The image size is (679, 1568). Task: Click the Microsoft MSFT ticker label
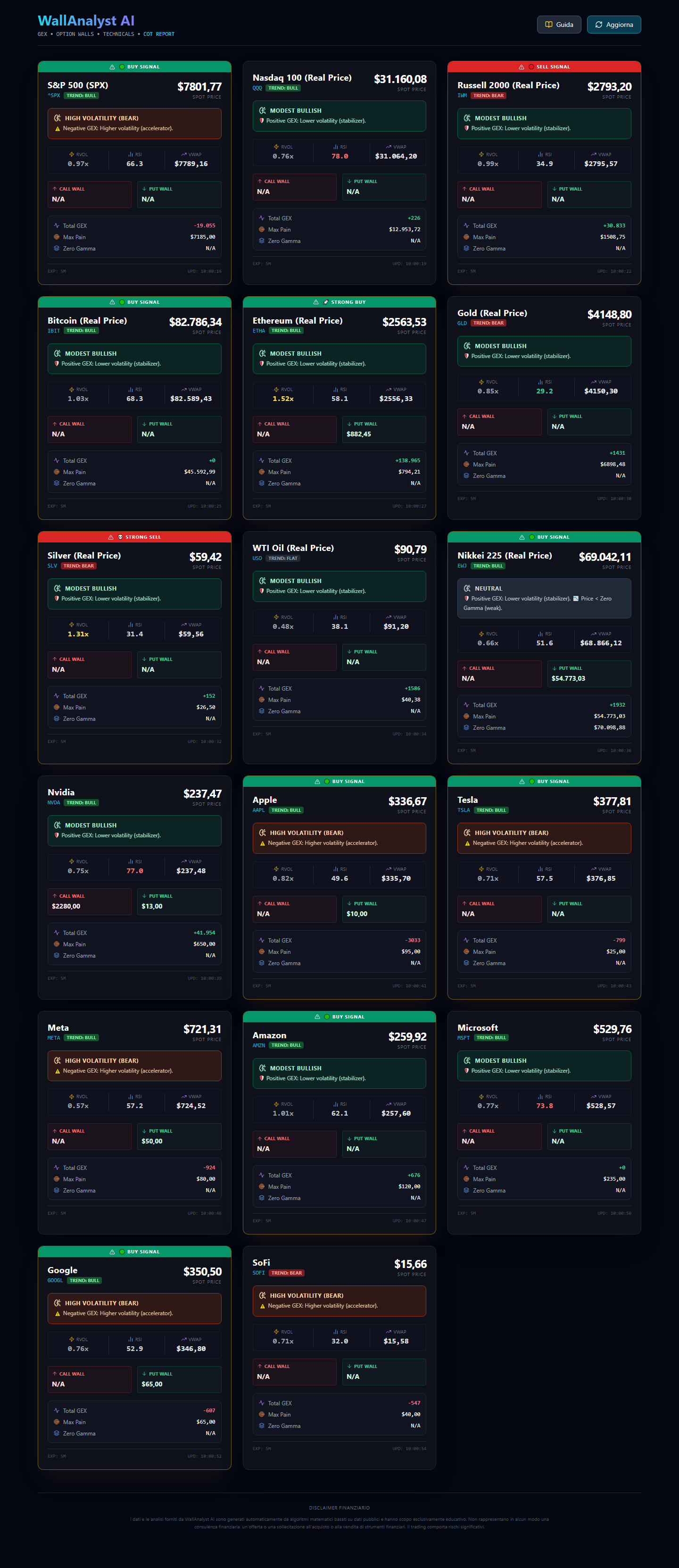[x=464, y=1038]
